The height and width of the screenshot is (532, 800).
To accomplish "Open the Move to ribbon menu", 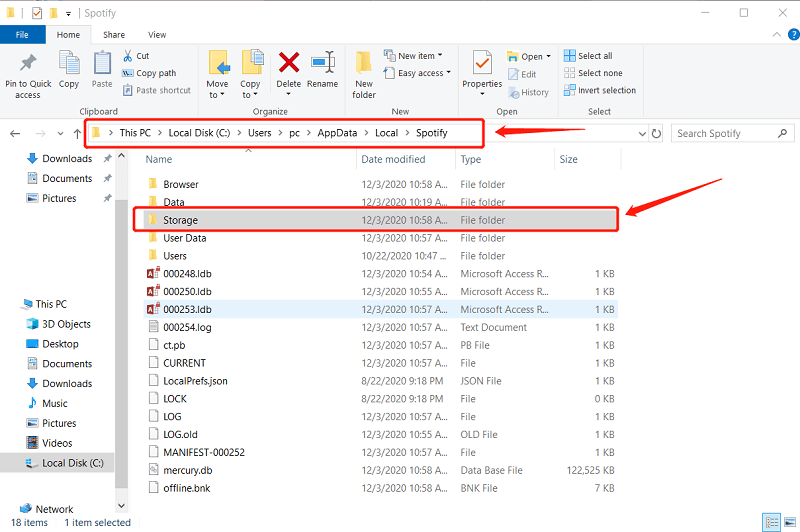I will coord(217,74).
